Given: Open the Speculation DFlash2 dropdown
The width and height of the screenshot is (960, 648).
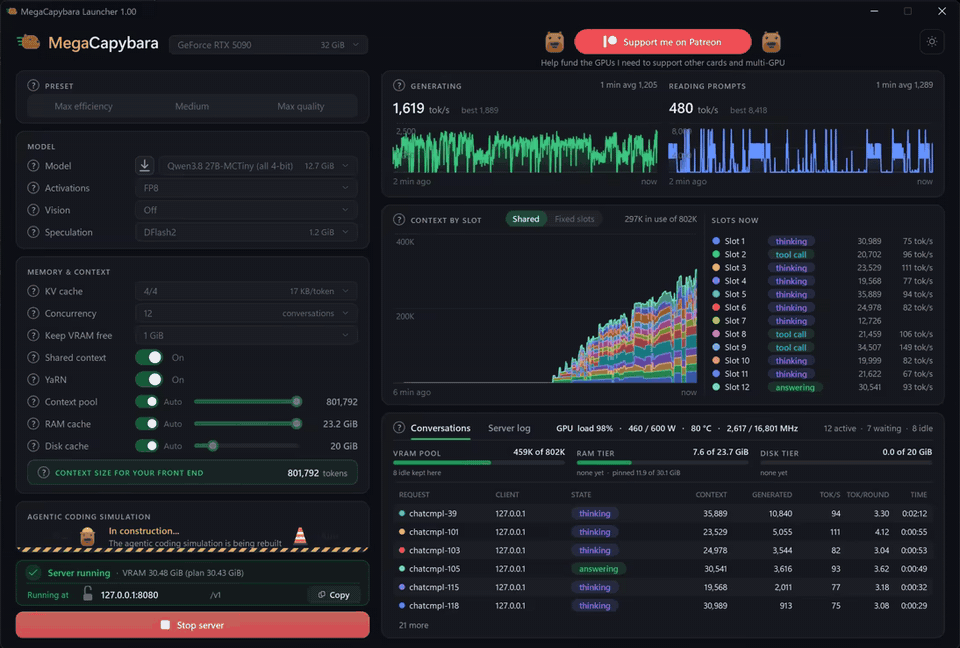Looking at the screenshot, I should [x=246, y=232].
